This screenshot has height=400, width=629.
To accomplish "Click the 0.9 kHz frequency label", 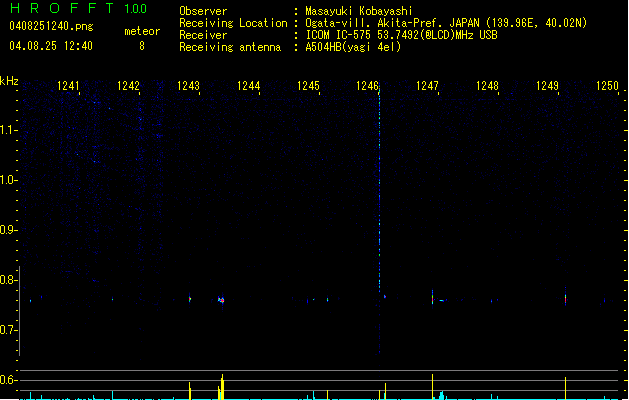I will click(x=8, y=230).
